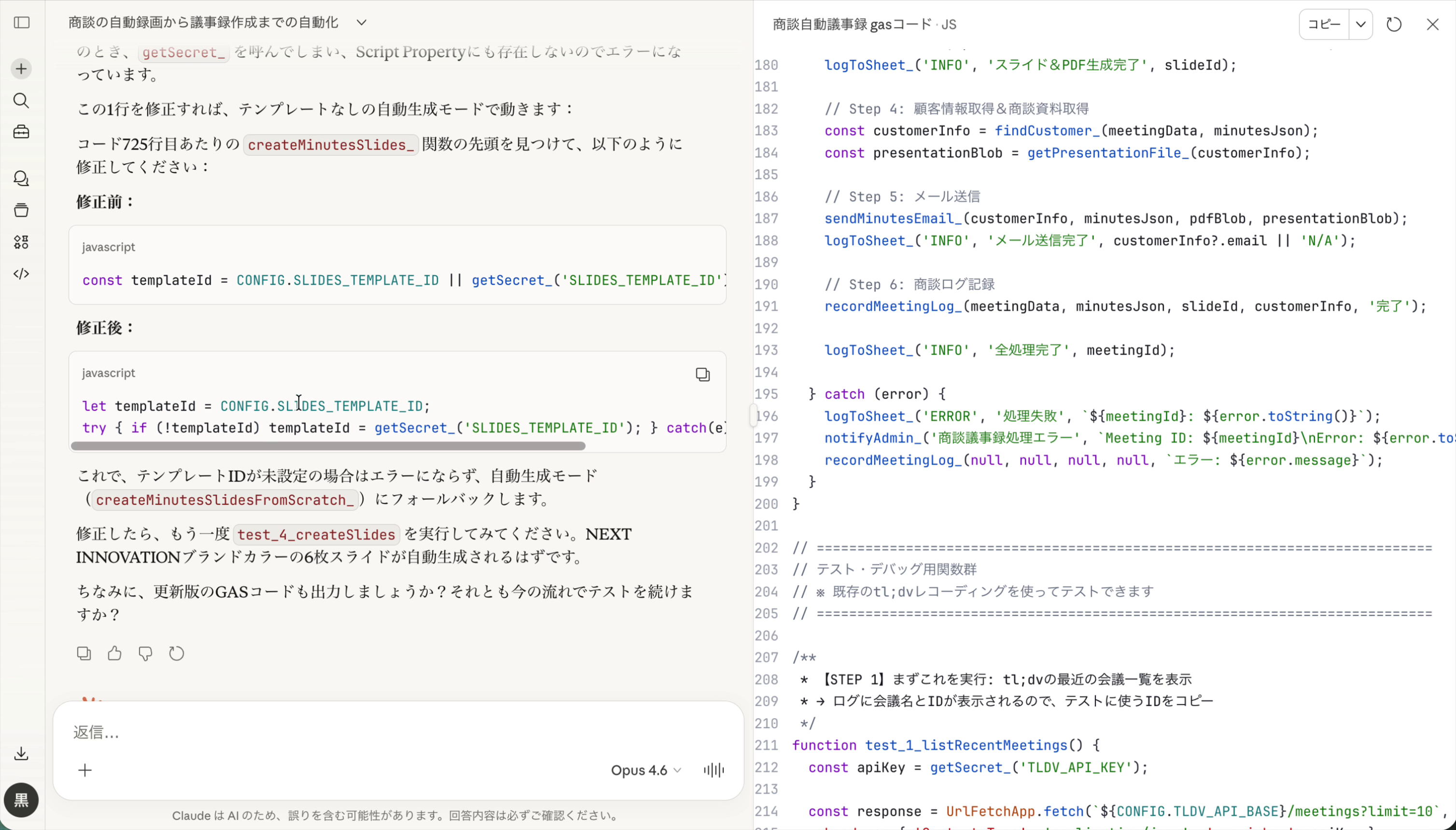Image resolution: width=1456 pixels, height=830 pixels.
Task: Give thumbs up to the response
Action: 114,653
